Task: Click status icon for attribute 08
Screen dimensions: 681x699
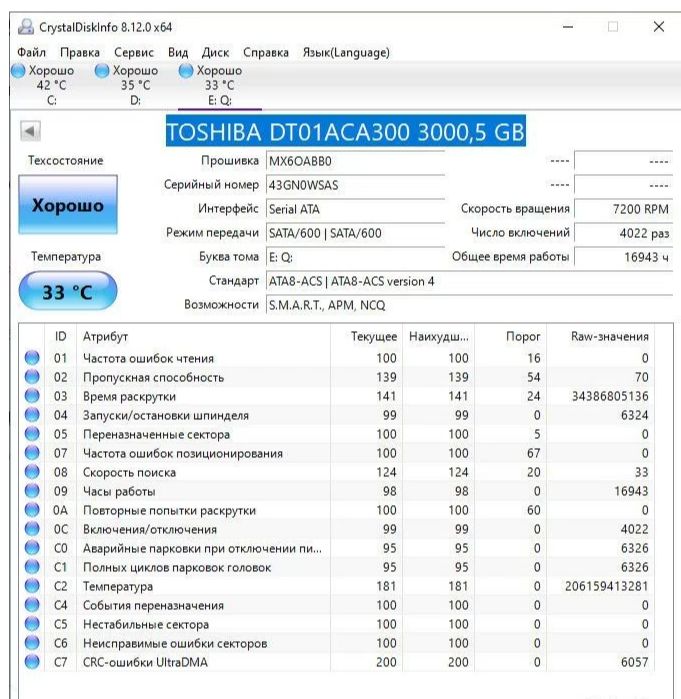Action: click(32, 472)
